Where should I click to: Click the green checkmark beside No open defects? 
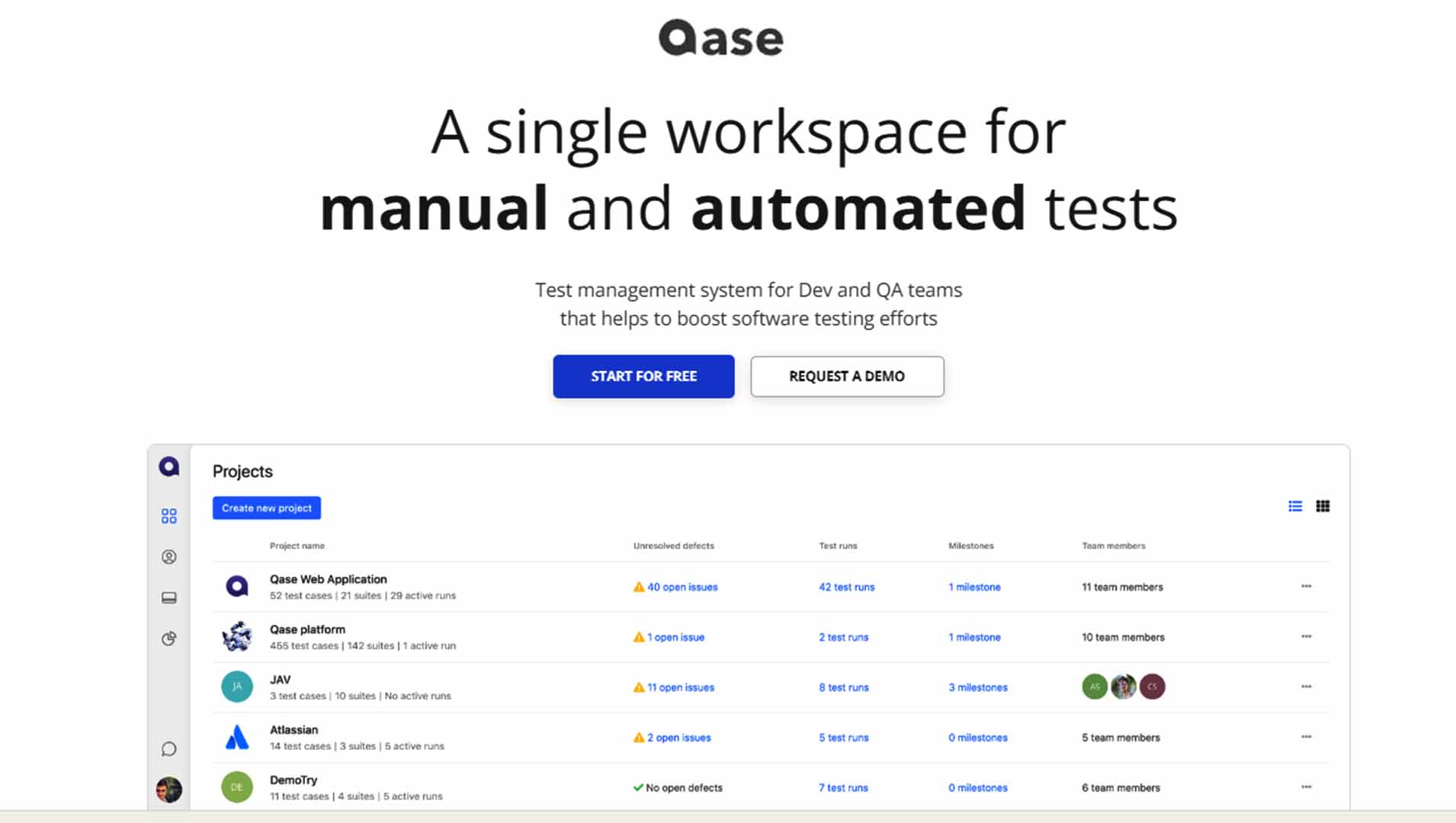point(638,788)
